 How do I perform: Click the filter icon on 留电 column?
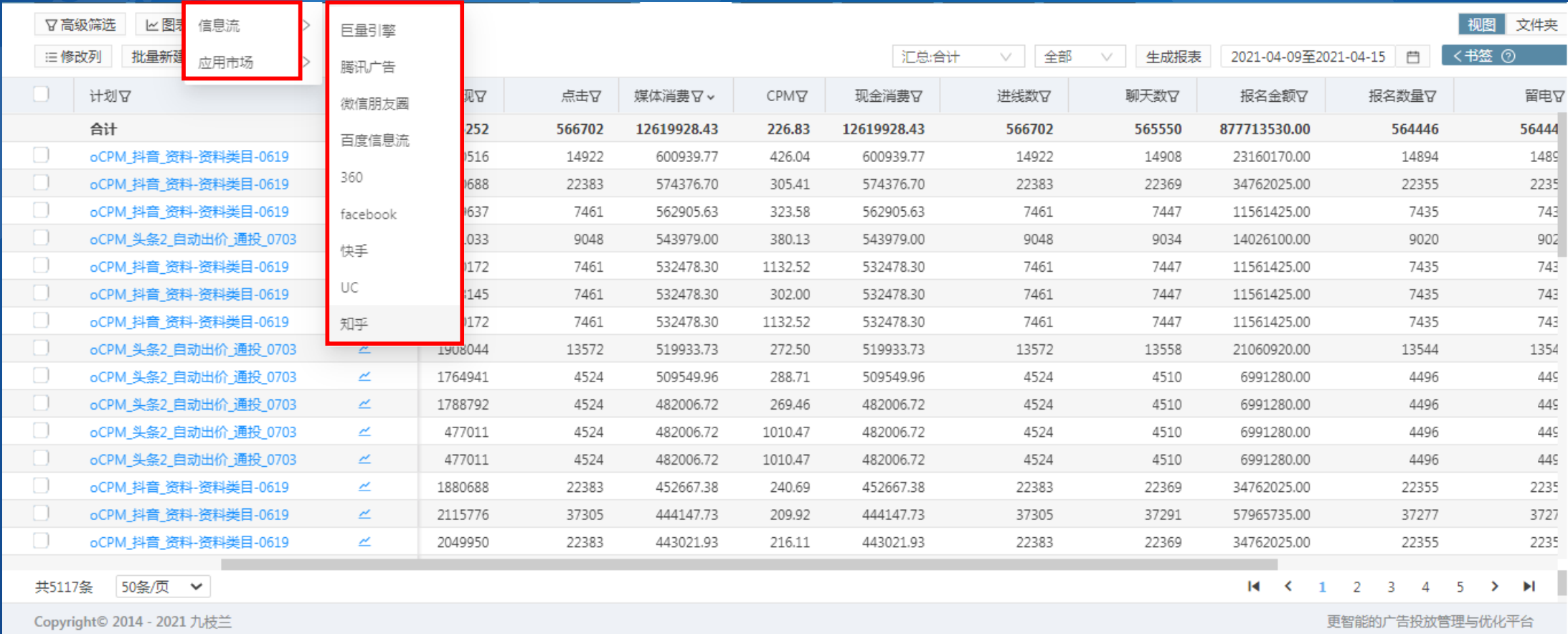tap(1559, 96)
